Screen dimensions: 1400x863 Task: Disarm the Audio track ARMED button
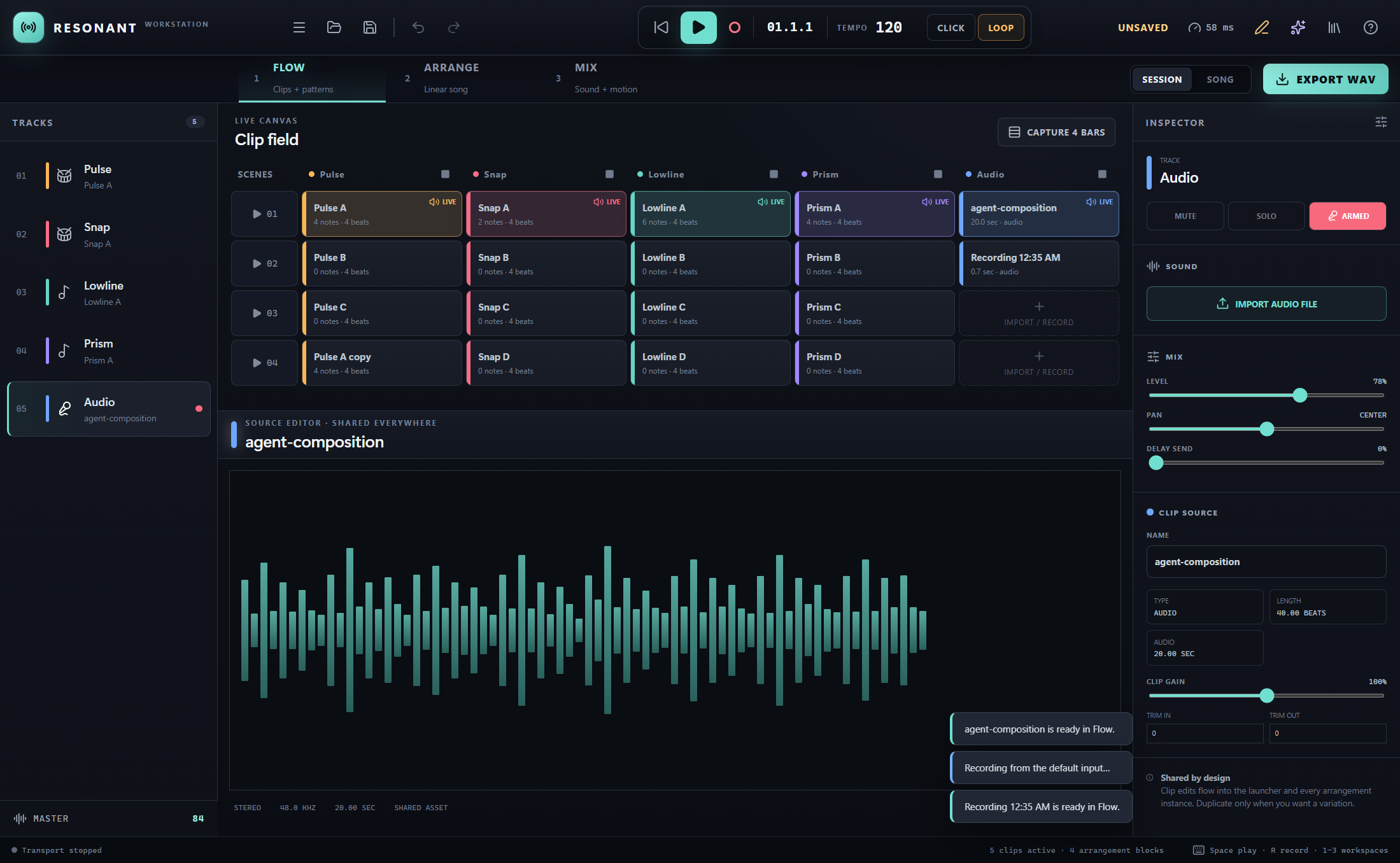(1348, 216)
